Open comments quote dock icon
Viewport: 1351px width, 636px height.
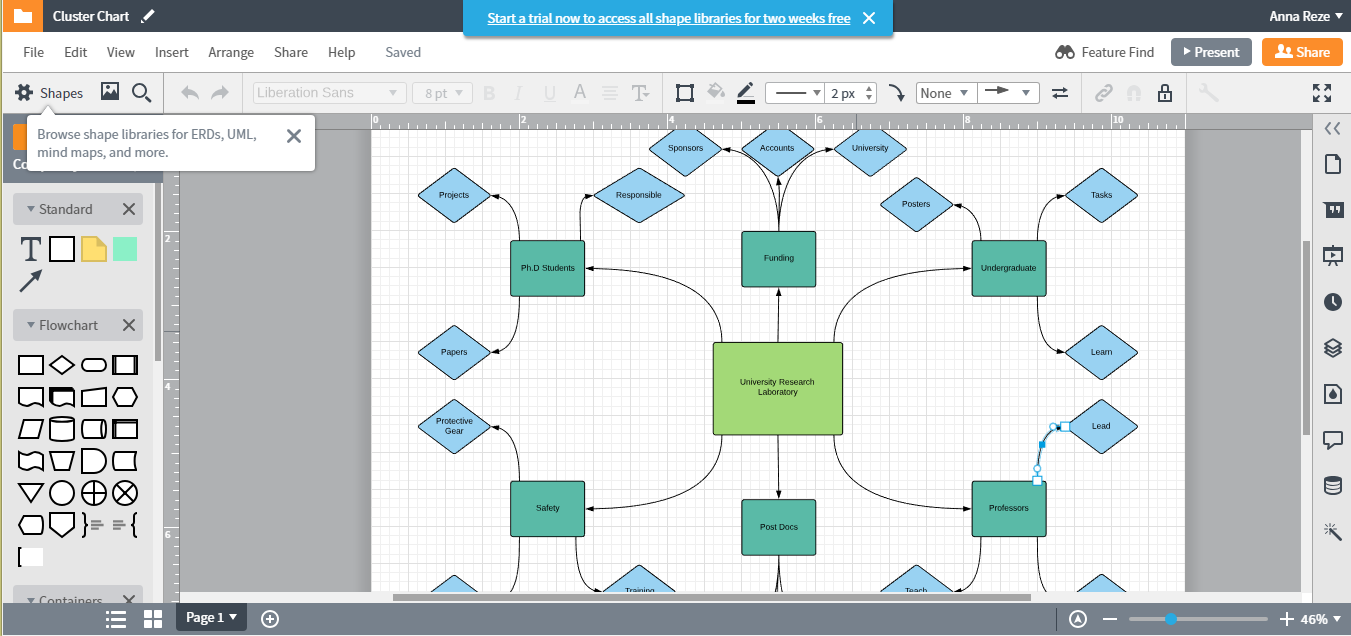click(x=1332, y=210)
